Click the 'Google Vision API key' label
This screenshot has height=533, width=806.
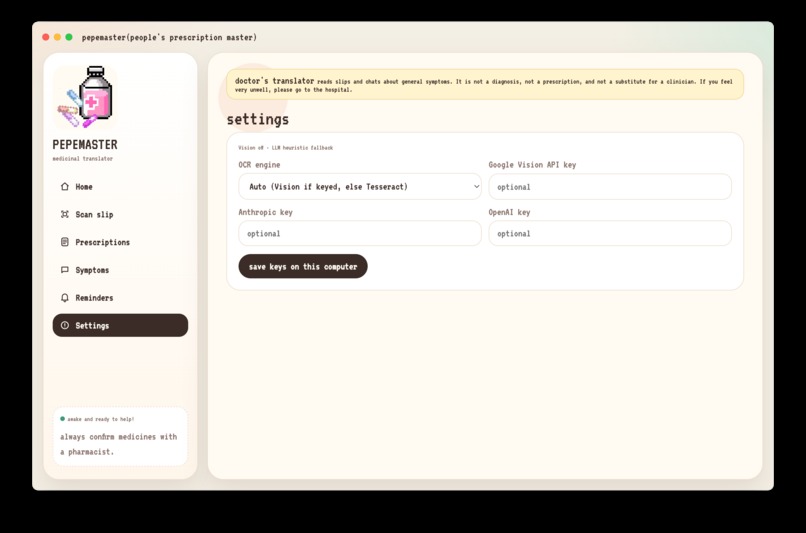pyautogui.click(x=532, y=165)
